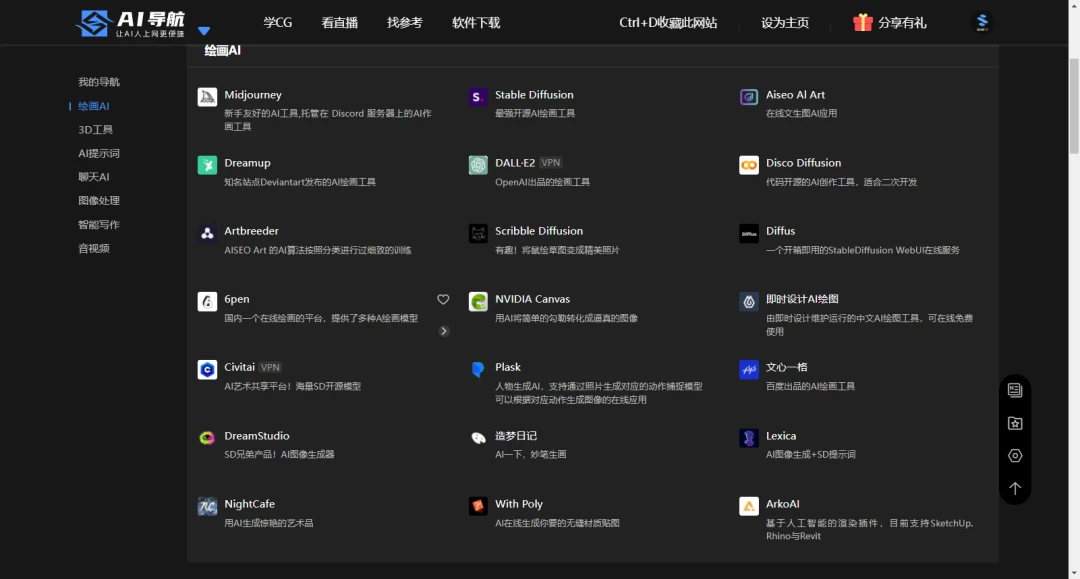Expand the dropdown arrow beside AI导航 logo
This screenshot has width=1080, height=579.
pos(204,31)
